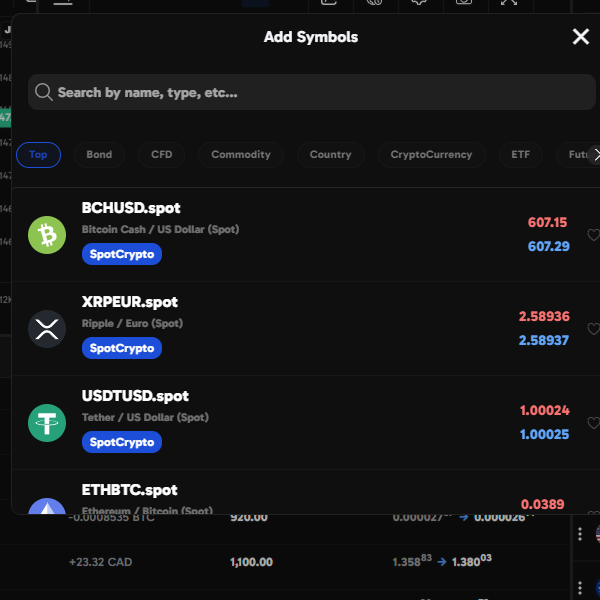Image resolution: width=600 pixels, height=600 pixels.
Task: Switch to the CryptoCurrency category
Action: (x=431, y=155)
